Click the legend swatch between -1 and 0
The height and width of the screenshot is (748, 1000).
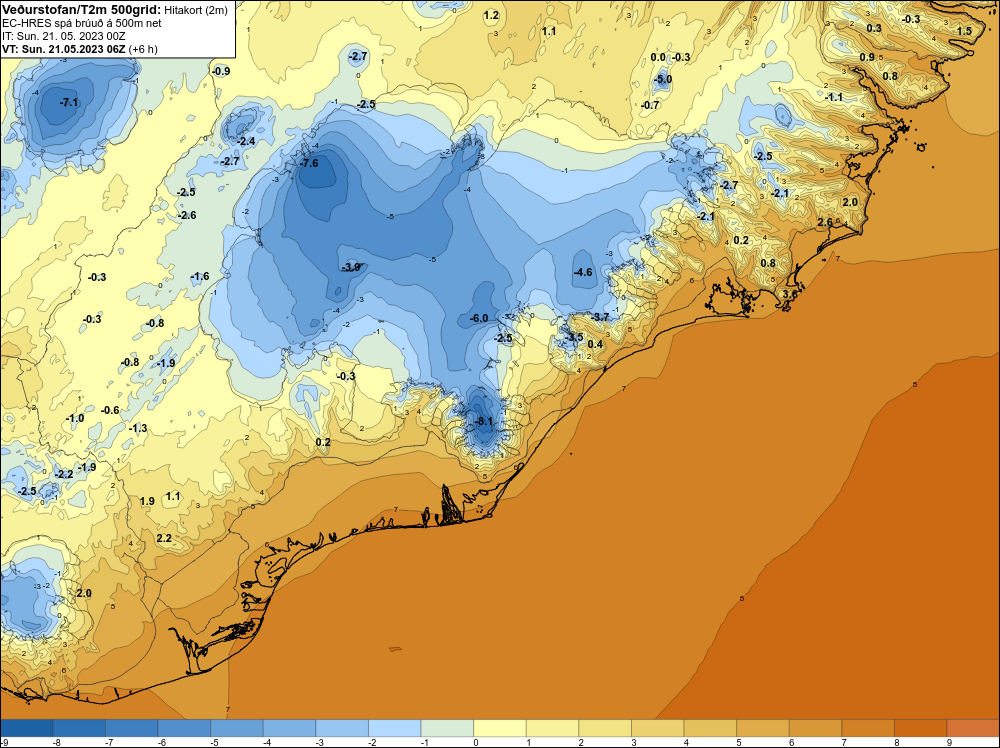point(447,728)
